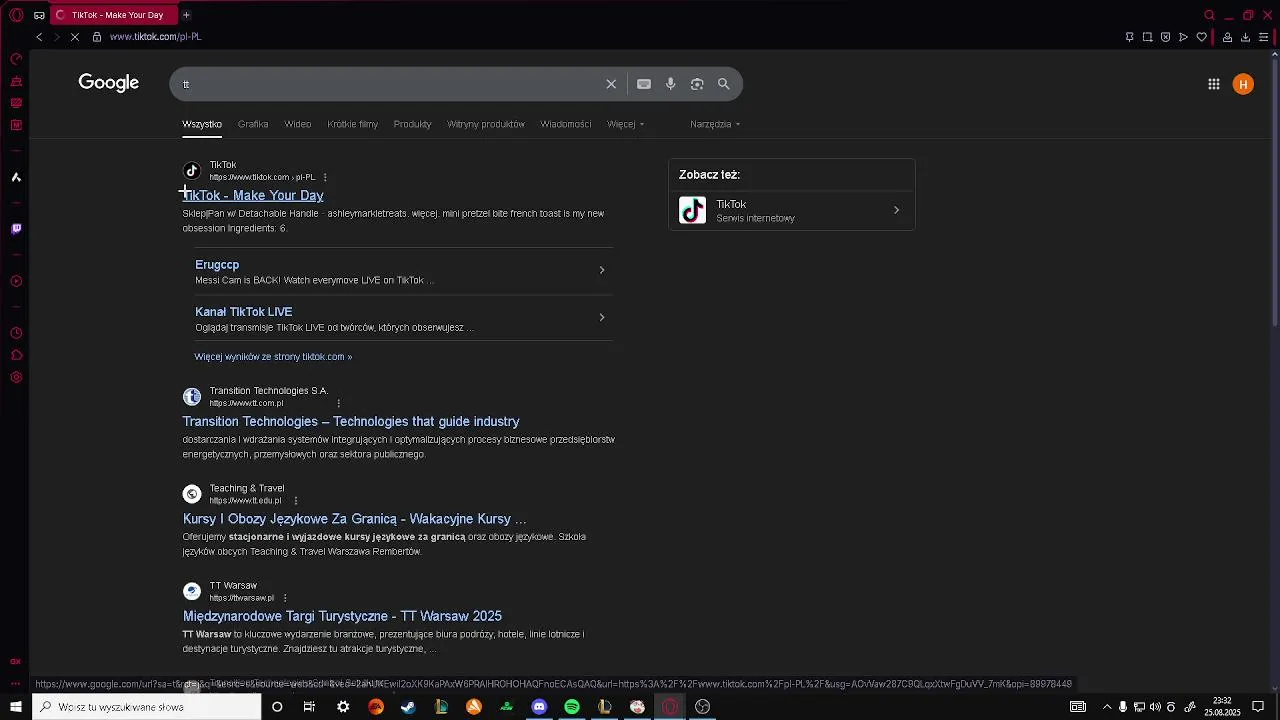The image size is (1280, 720).
Task: Open the snapshot tool icon
Action: [x=1147, y=37]
